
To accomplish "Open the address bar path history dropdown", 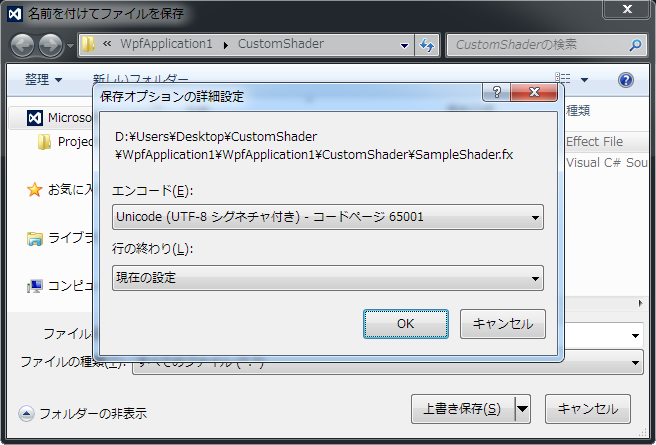I will pos(403,45).
